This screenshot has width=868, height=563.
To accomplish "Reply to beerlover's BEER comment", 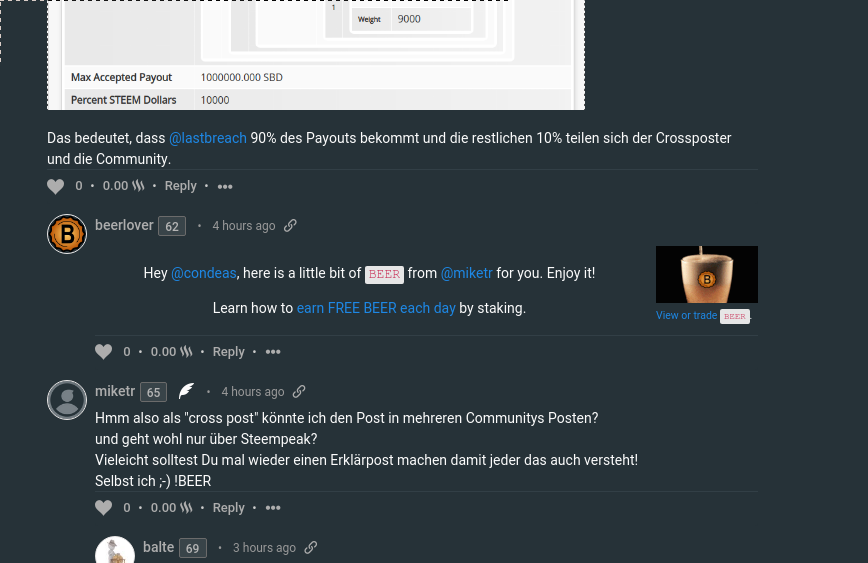I will click(x=229, y=352).
